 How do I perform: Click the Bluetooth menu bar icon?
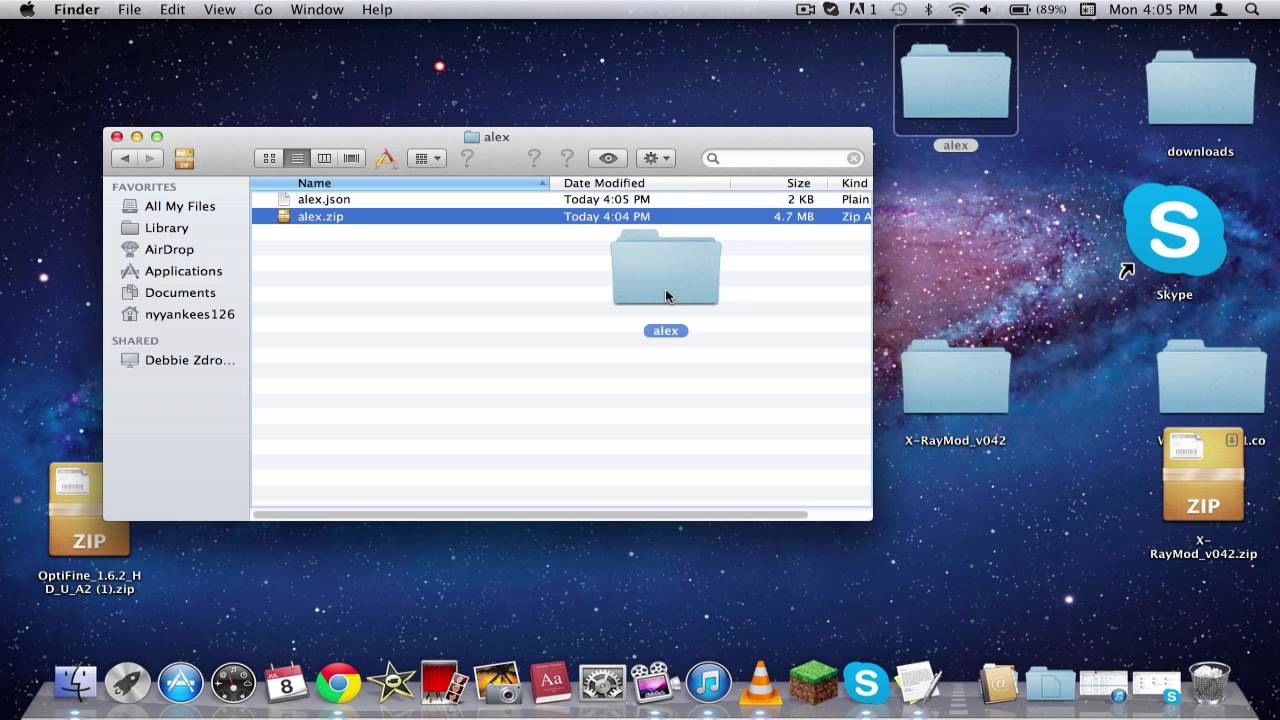pos(928,10)
